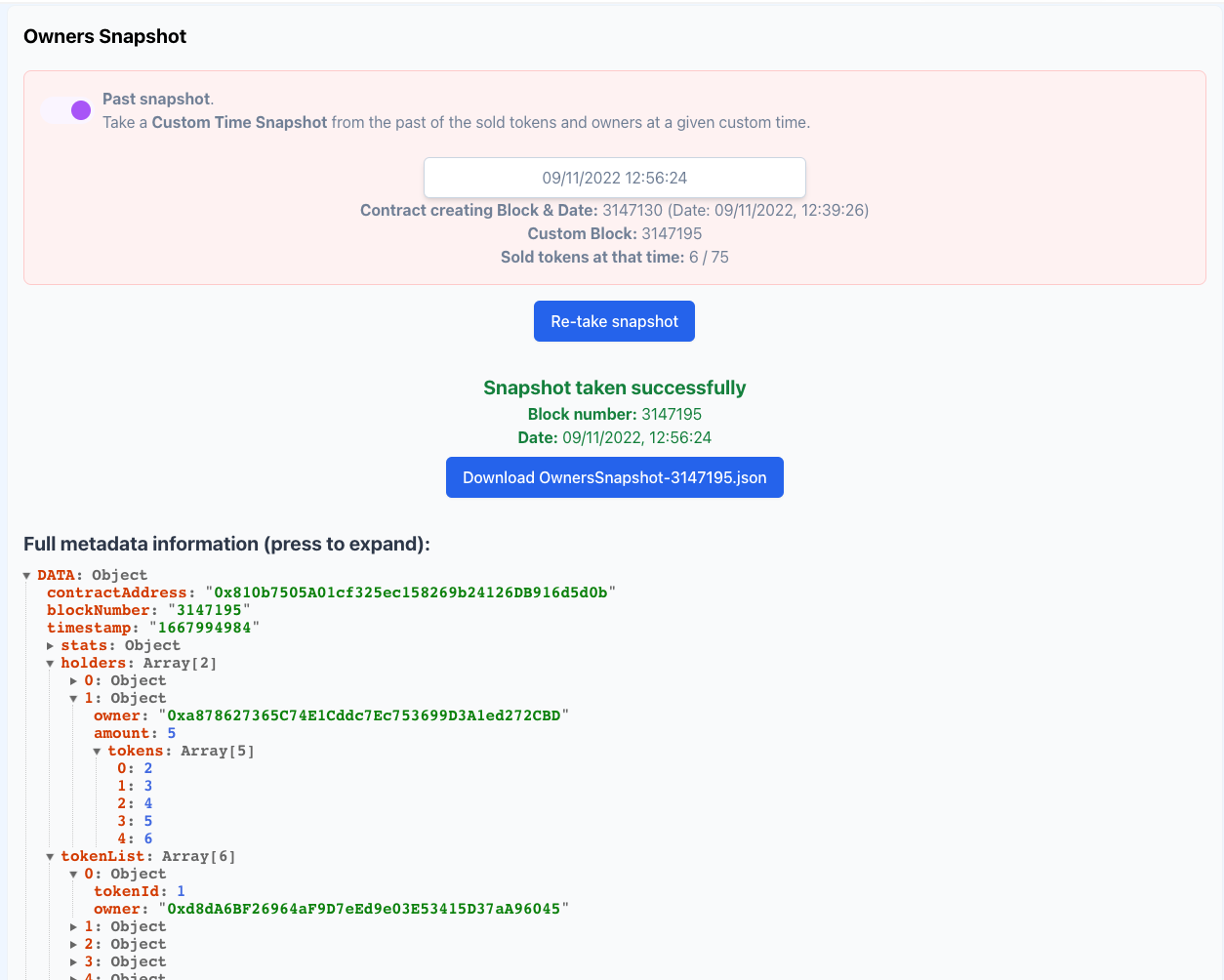The width and height of the screenshot is (1224, 980).
Task: Expand tokenList item 1 object
Action: coord(74,927)
